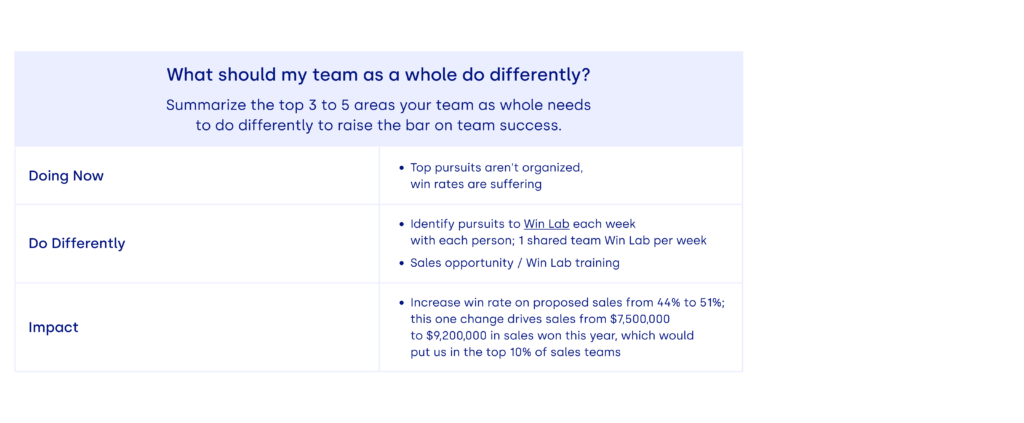This screenshot has height=423, width=1024.
Task: Click the bullet before "Identify pursuits"
Action: 401,224
